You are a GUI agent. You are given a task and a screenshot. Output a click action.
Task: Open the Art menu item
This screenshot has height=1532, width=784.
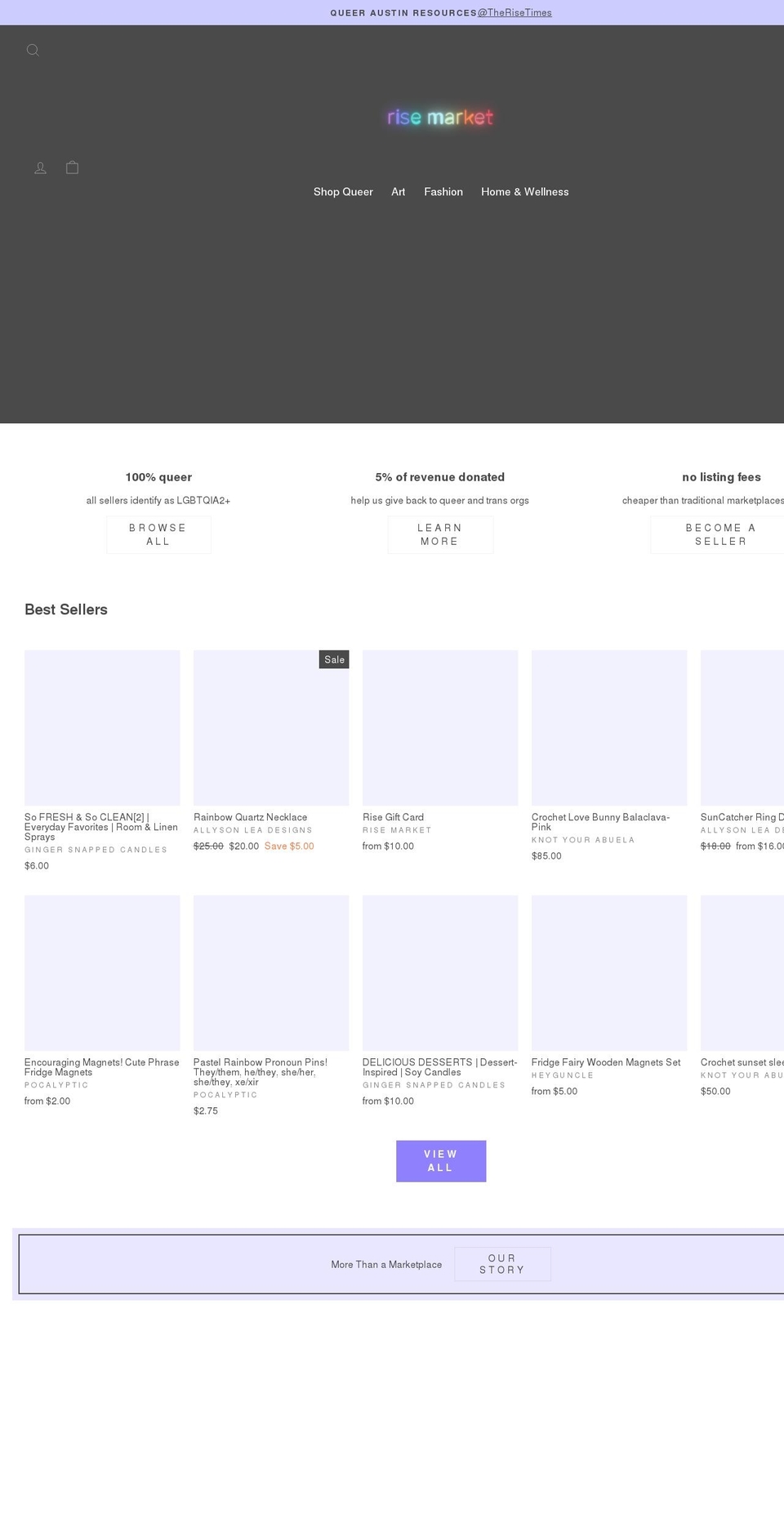point(399,192)
